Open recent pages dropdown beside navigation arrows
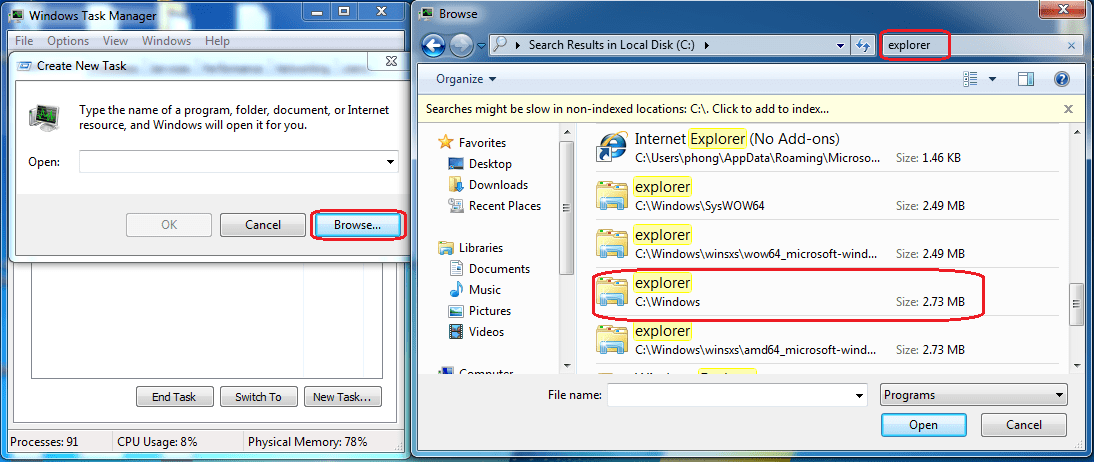This screenshot has width=1094, height=462. click(481, 47)
